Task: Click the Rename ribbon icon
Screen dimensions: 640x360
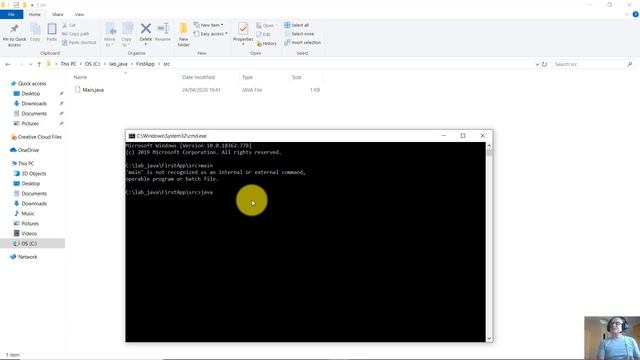Action: click(163, 32)
